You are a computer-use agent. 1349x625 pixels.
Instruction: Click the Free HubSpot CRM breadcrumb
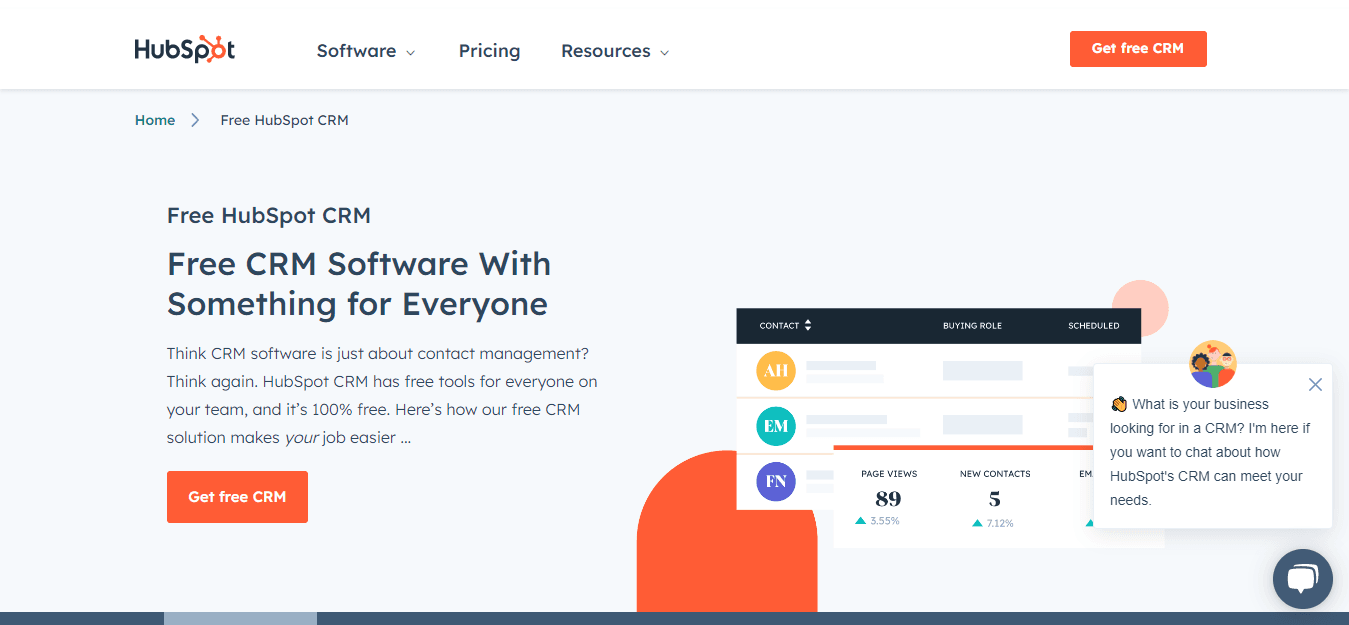284,120
